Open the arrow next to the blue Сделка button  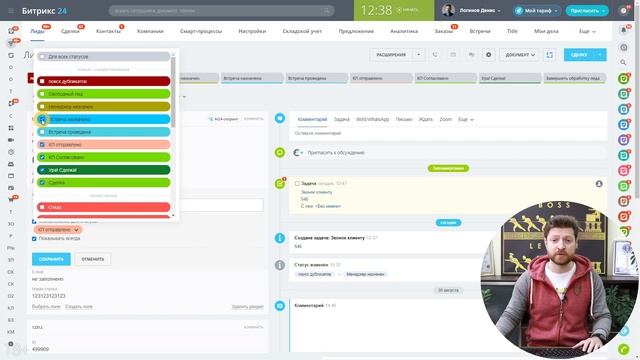[x=600, y=55]
